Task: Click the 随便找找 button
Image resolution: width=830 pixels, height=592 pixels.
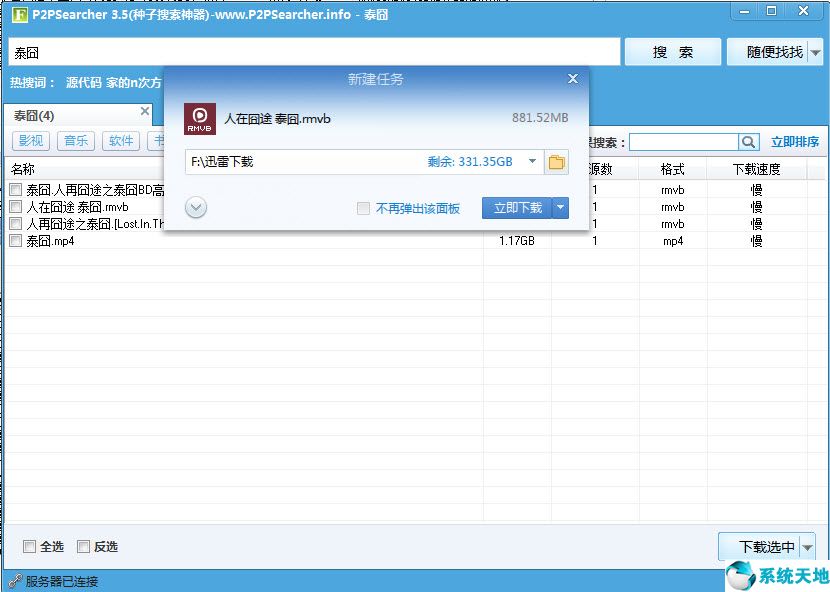Action: point(768,52)
